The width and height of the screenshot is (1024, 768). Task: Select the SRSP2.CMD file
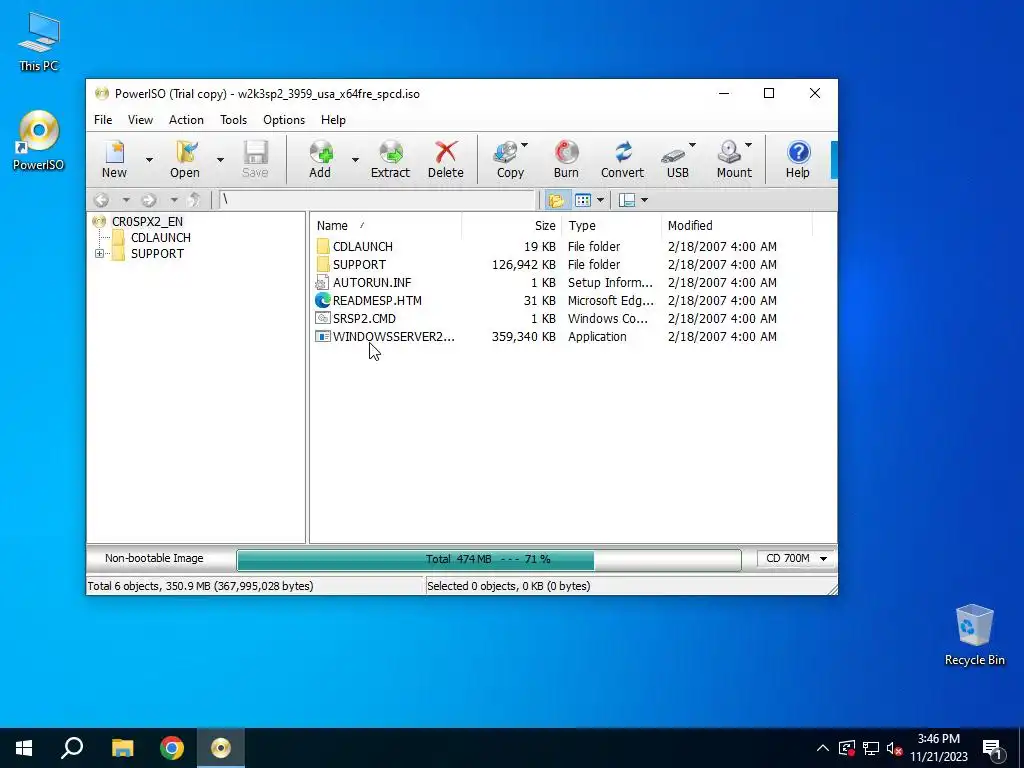click(x=546, y=319)
